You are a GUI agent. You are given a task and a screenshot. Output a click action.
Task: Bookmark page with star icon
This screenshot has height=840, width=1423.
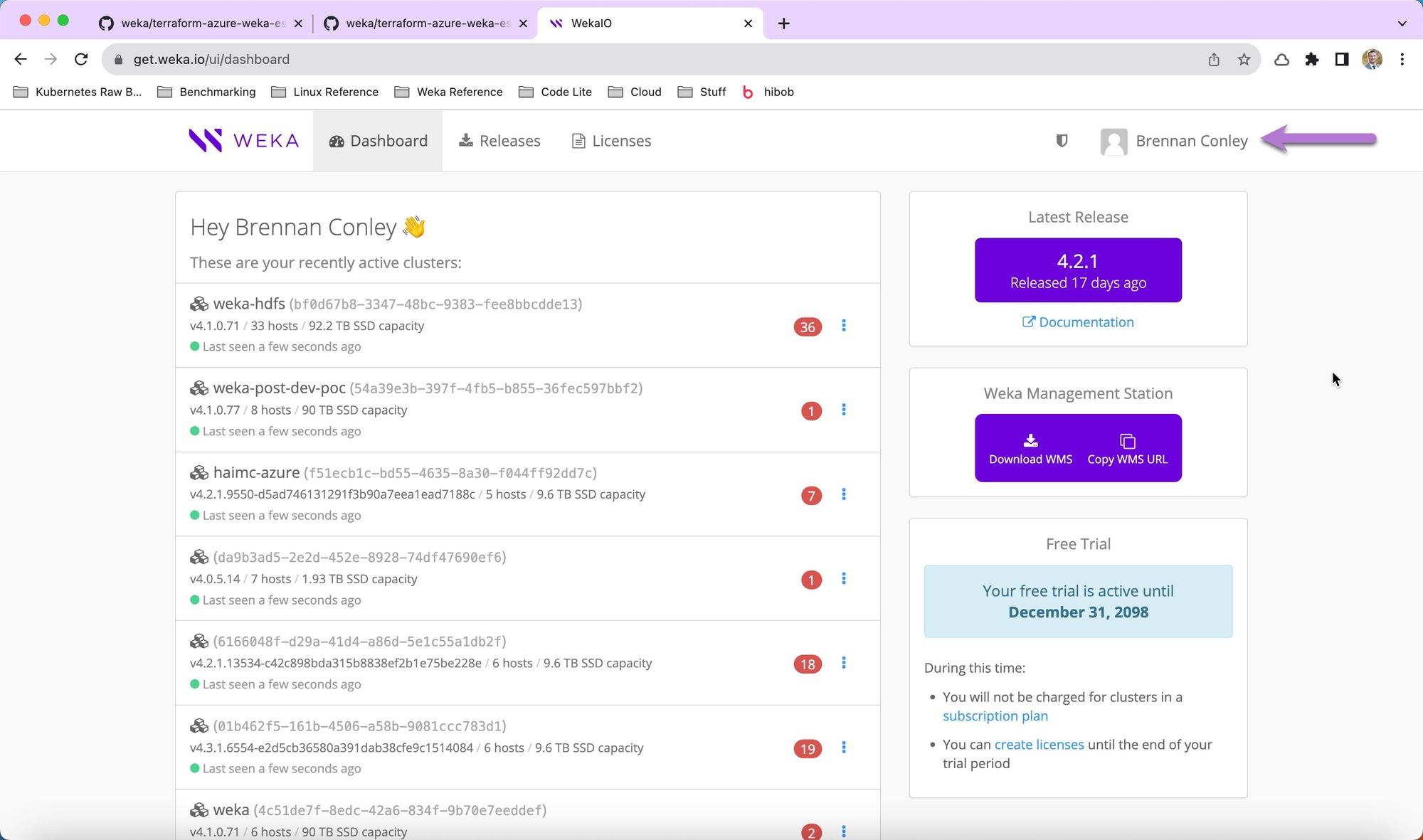[1244, 60]
